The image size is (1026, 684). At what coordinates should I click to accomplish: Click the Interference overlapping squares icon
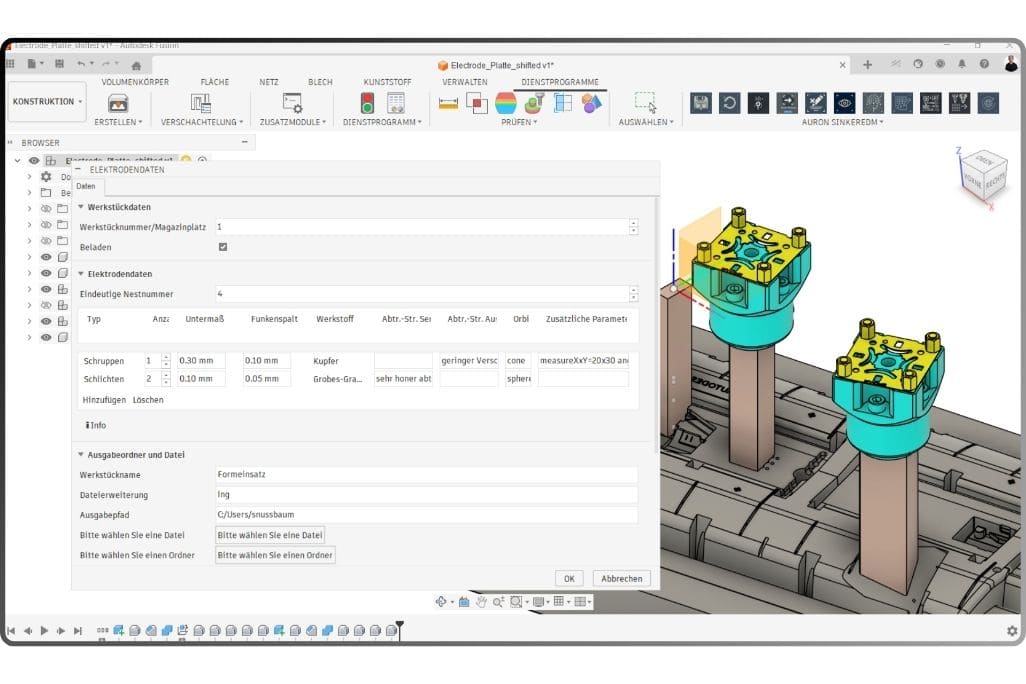[x=476, y=103]
